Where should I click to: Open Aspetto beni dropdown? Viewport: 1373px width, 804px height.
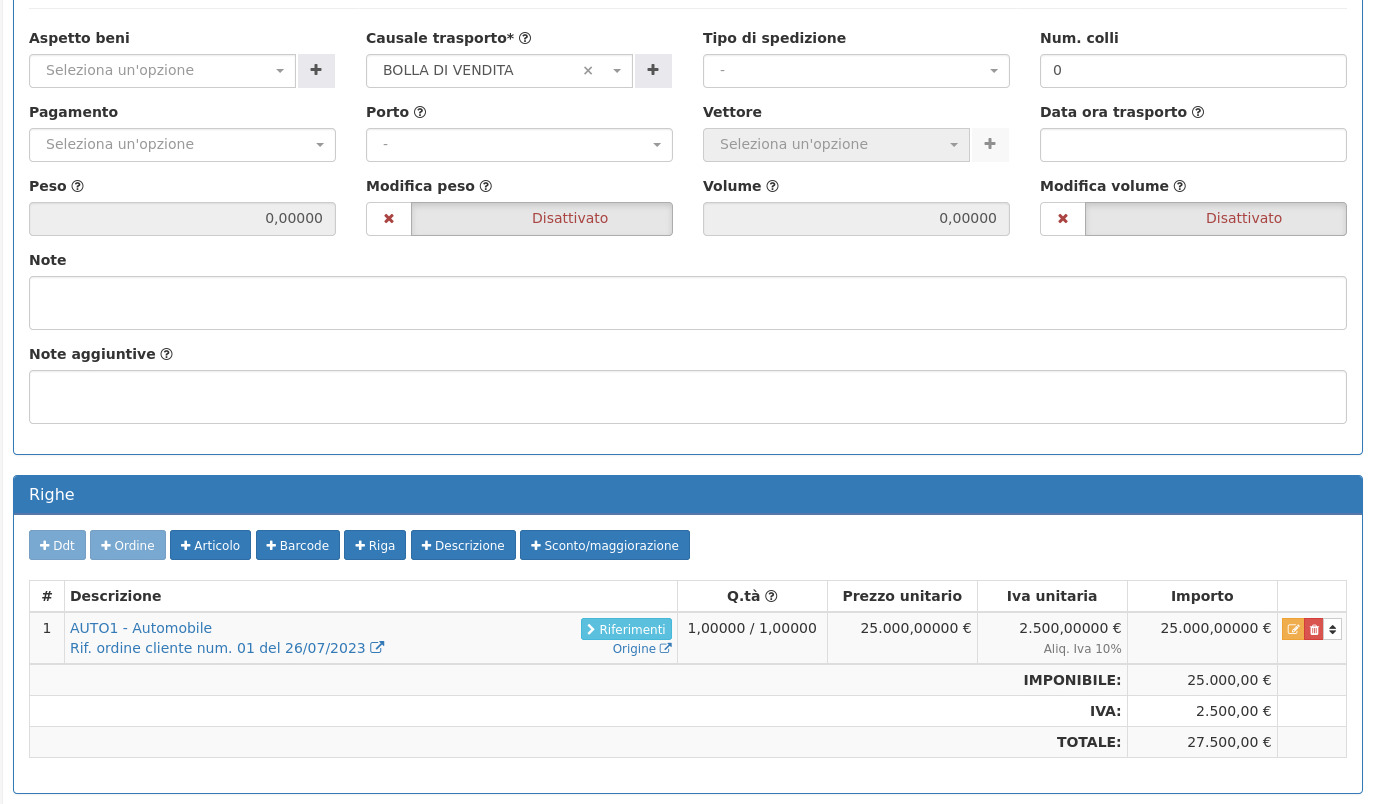(162, 71)
